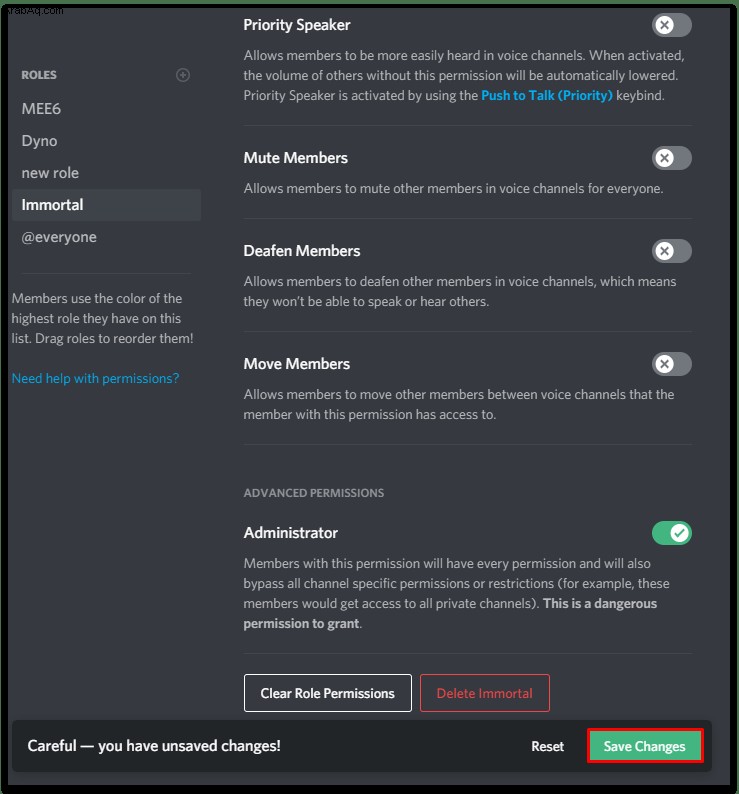The width and height of the screenshot is (739, 794).
Task: Click the Priority Speaker heading
Action: coord(297,25)
